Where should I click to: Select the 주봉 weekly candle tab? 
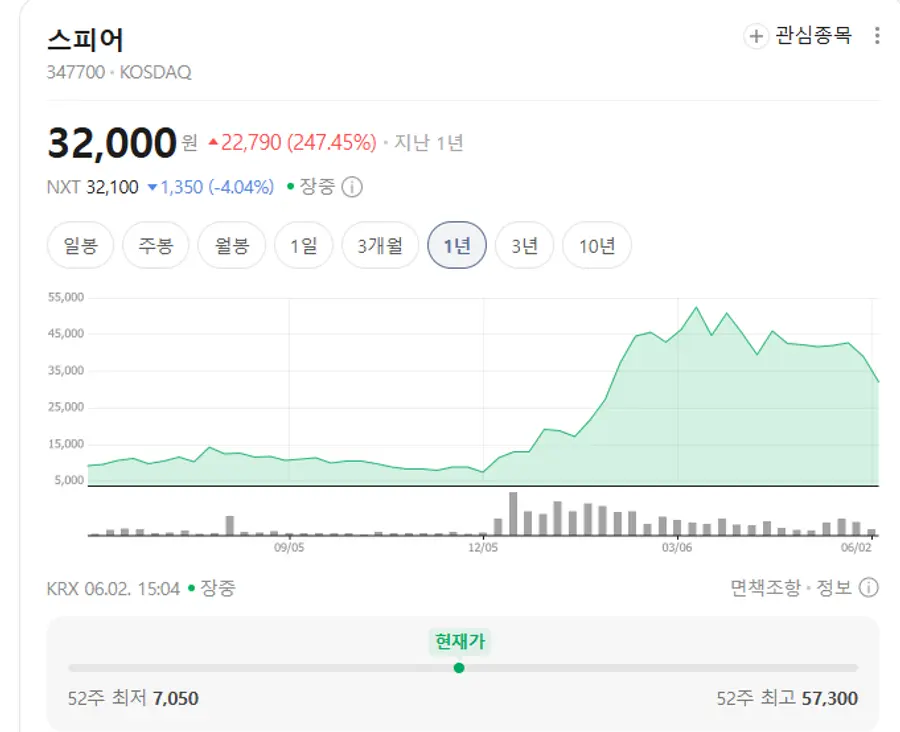(156, 245)
